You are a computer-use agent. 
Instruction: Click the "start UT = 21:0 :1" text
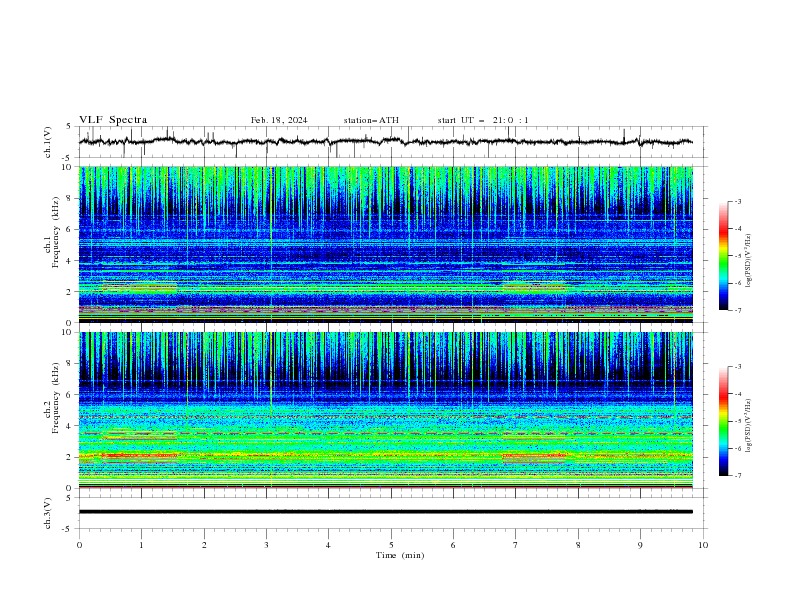coord(483,120)
